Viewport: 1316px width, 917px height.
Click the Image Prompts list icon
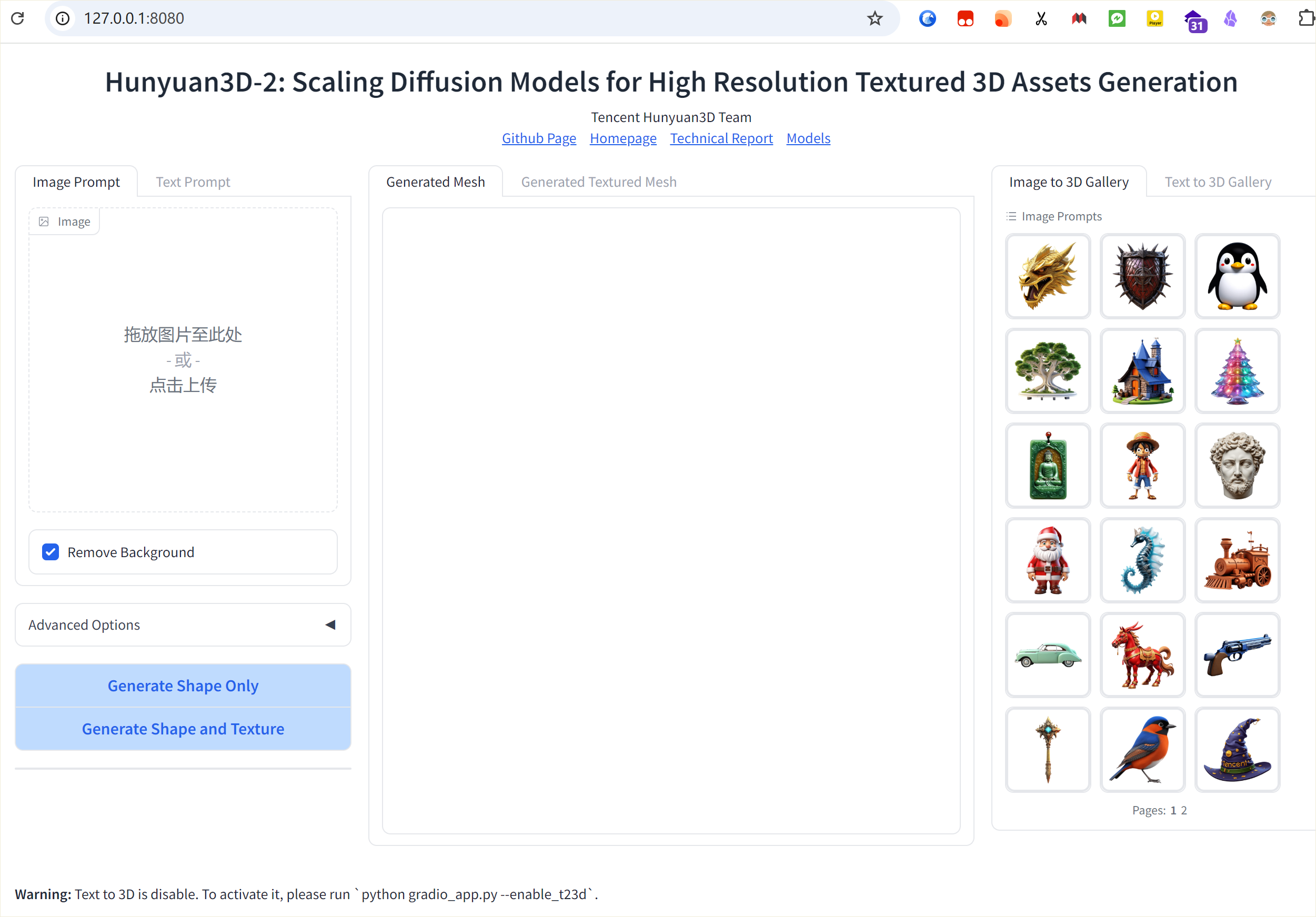1011,216
